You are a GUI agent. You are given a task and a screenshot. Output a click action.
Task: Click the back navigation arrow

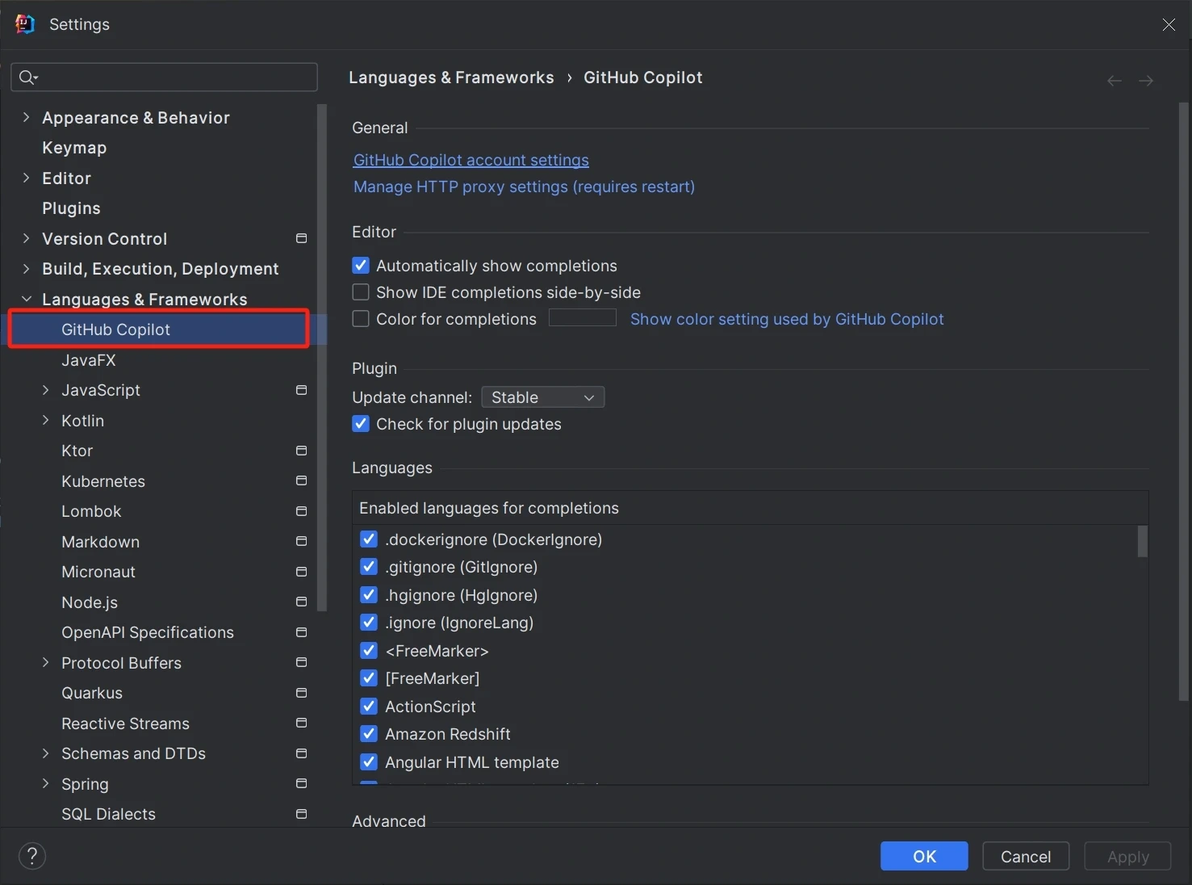[x=1114, y=81]
